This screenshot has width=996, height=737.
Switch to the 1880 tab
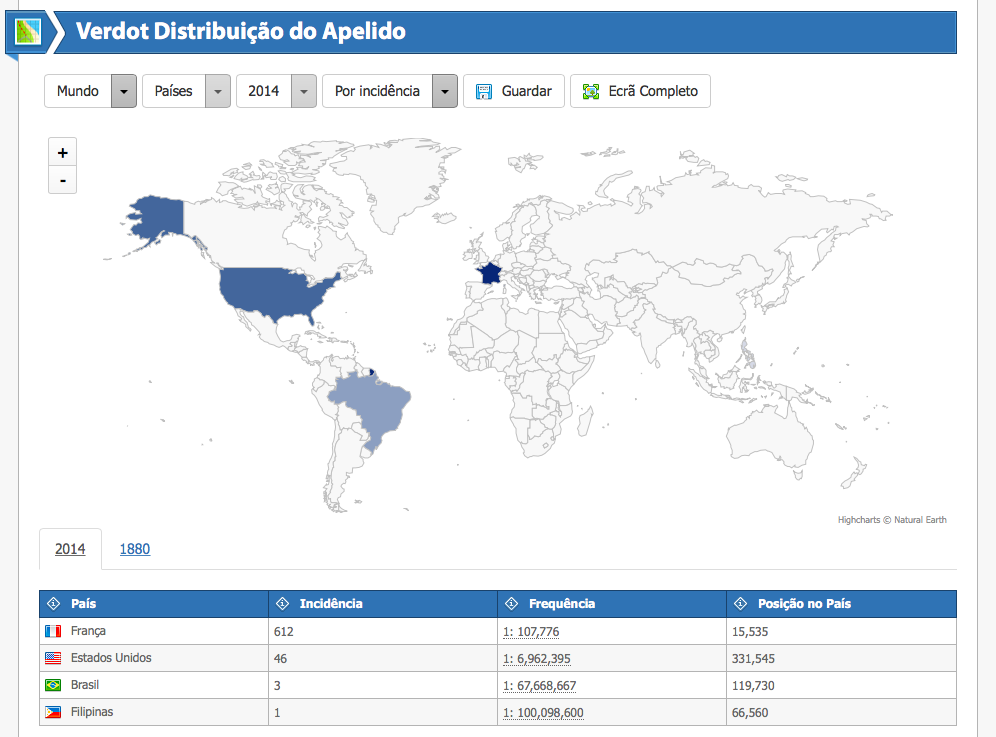pos(135,549)
